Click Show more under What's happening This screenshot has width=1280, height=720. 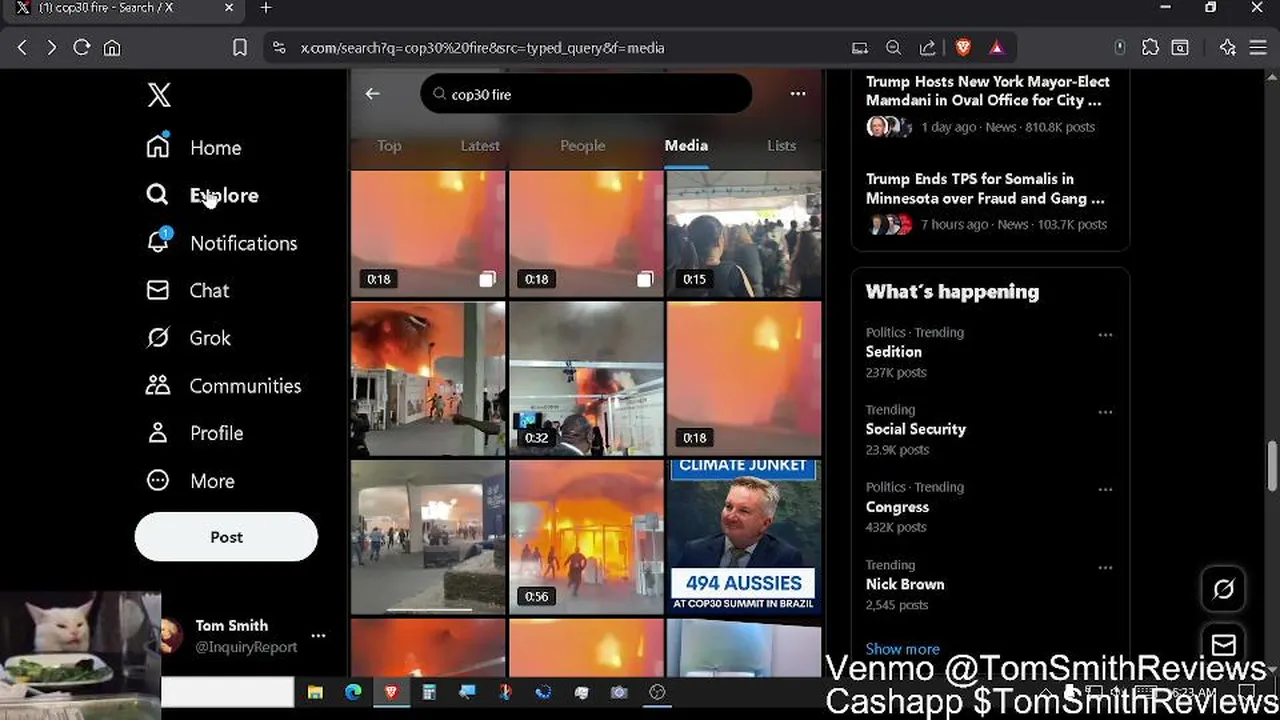[x=902, y=649]
